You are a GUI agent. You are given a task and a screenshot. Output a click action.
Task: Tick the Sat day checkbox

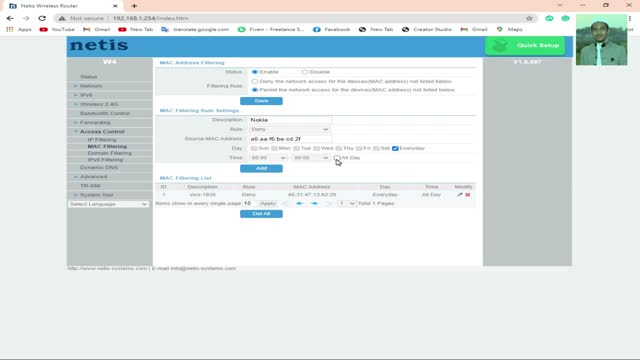(376, 148)
